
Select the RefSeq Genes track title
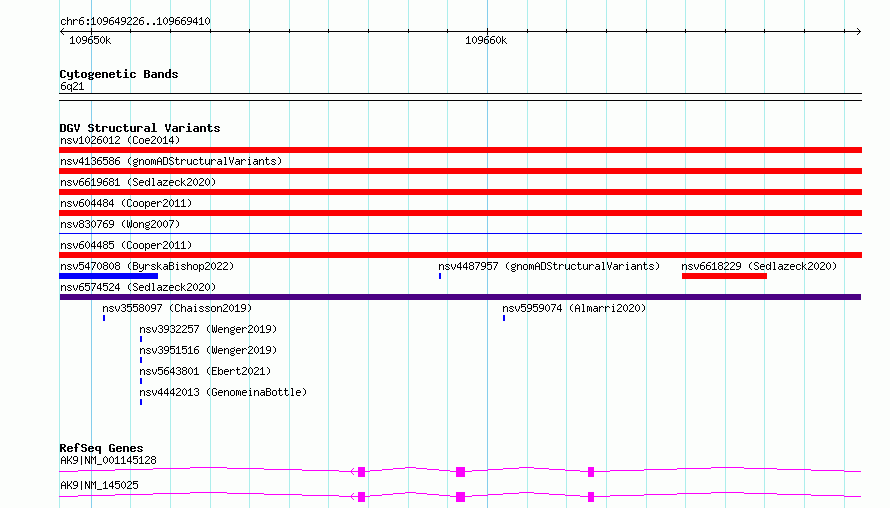point(101,448)
